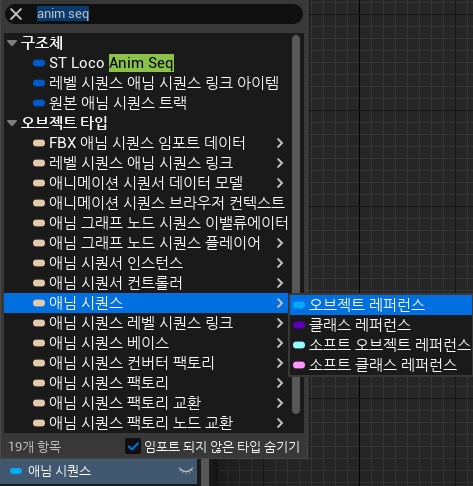This screenshot has width=473, height=486.
Task: Choose 오브젝트 레퍼런스 in submenu
Action: pos(381,305)
